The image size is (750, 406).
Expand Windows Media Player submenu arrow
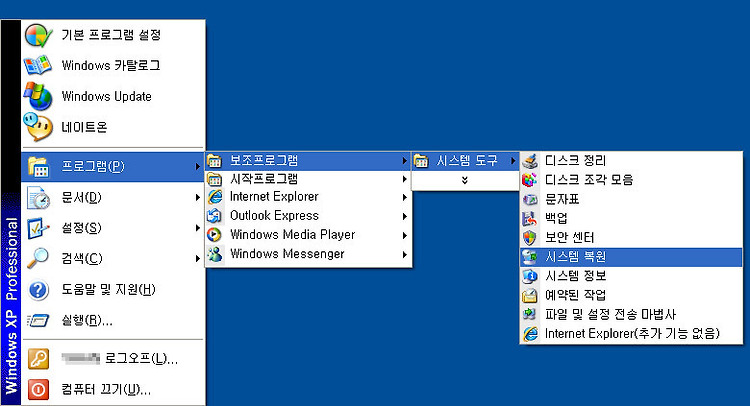(405, 235)
